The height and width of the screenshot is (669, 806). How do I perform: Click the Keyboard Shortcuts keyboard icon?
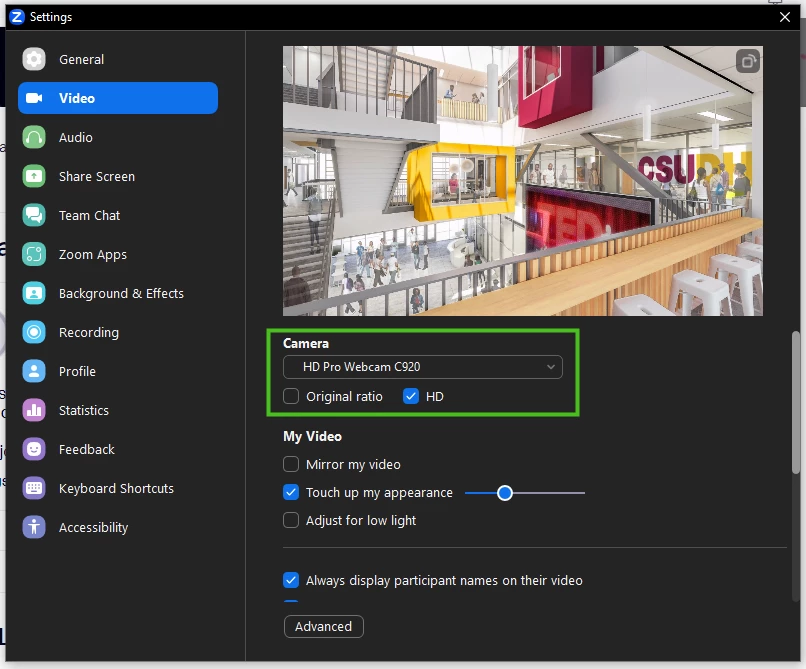(34, 488)
